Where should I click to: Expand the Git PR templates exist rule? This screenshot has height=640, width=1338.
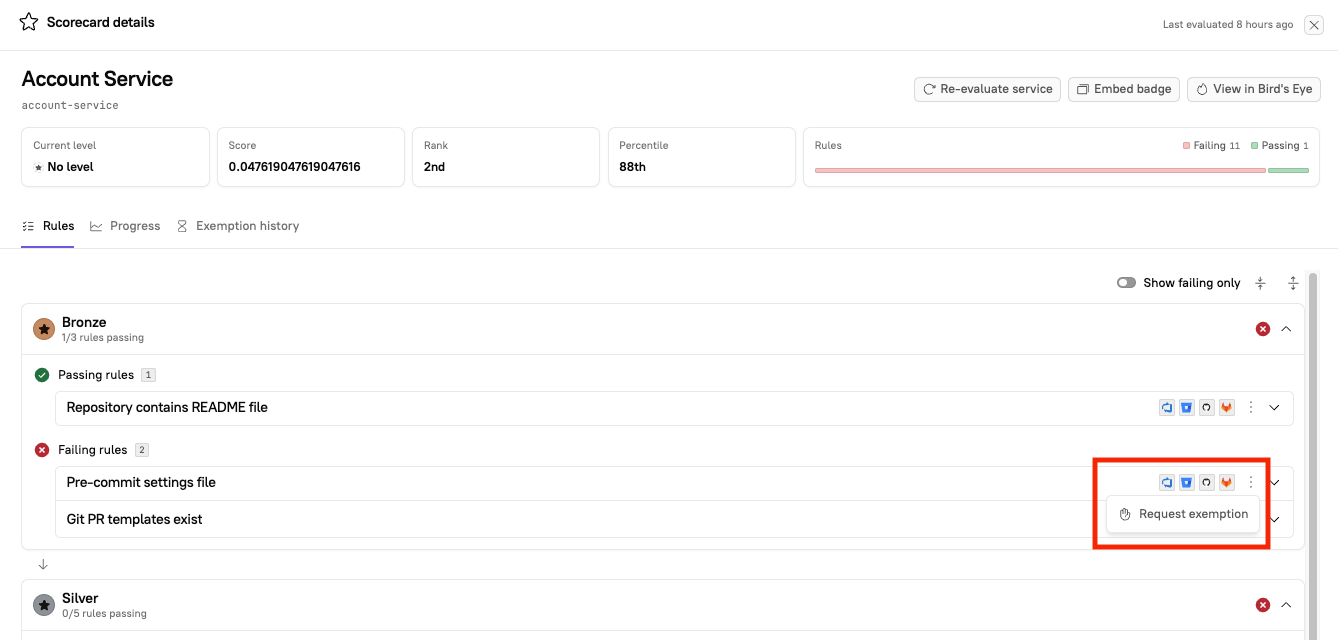coord(1274,520)
